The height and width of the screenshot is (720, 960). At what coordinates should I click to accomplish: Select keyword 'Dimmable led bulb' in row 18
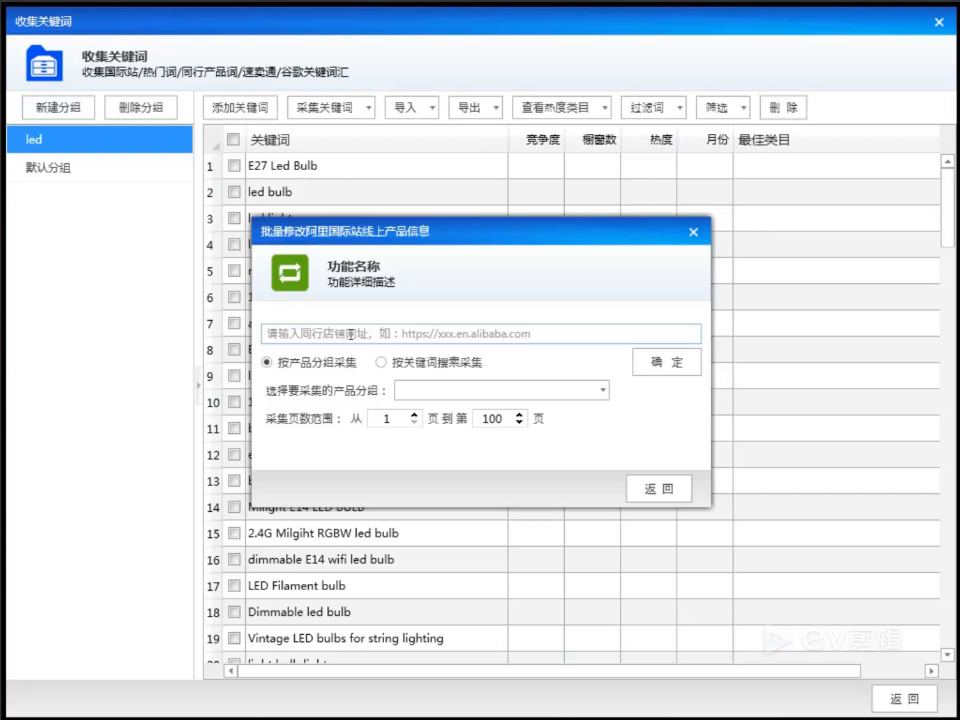(299, 612)
